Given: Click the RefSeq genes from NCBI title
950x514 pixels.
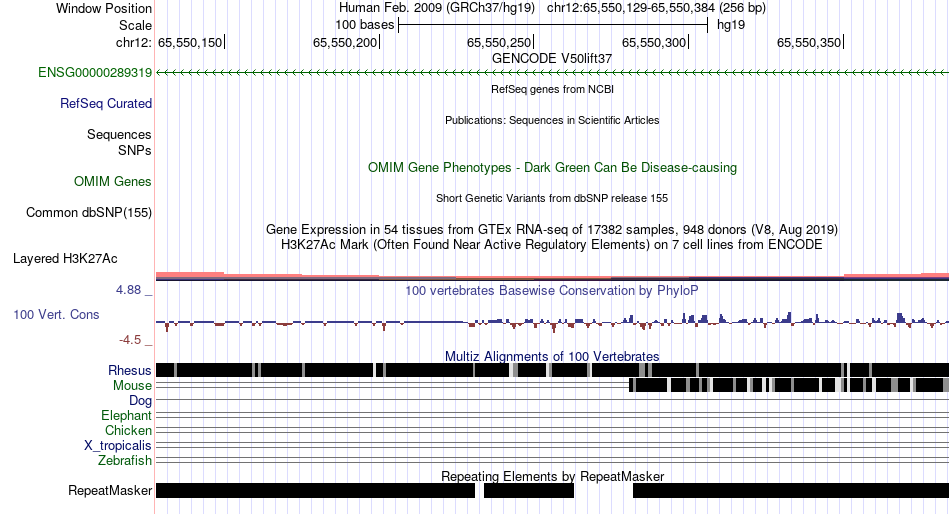Looking at the screenshot, I should point(552,89).
